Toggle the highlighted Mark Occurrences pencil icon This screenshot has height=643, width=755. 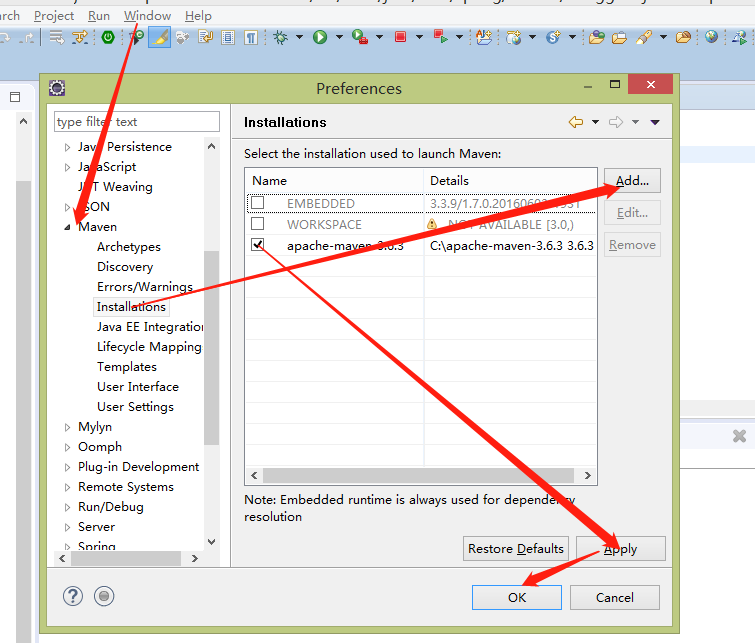(159, 37)
